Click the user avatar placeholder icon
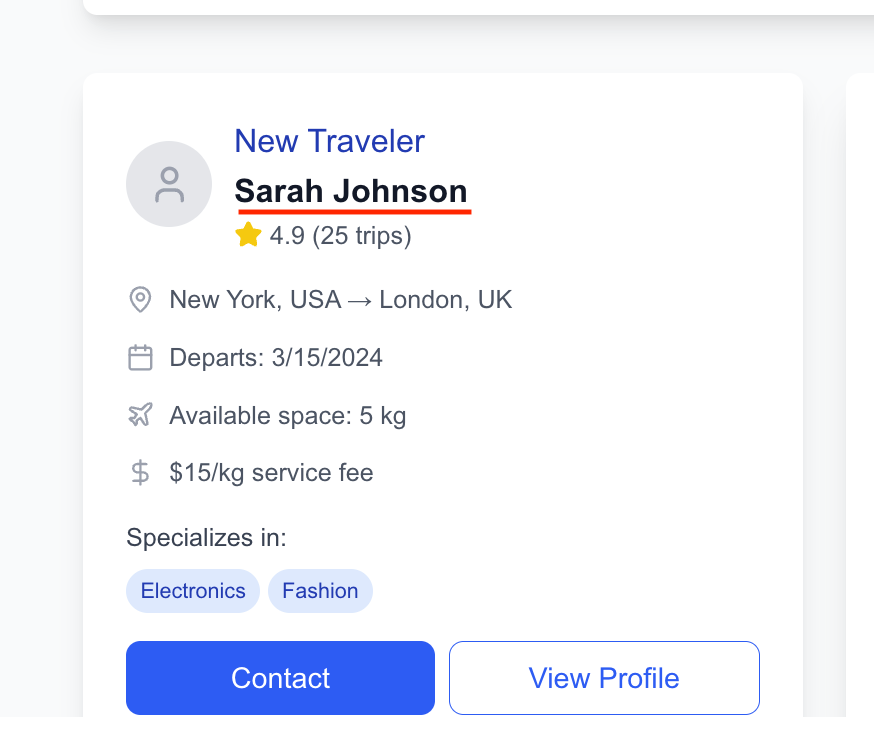 pyautogui.click(x=169, y=184)
